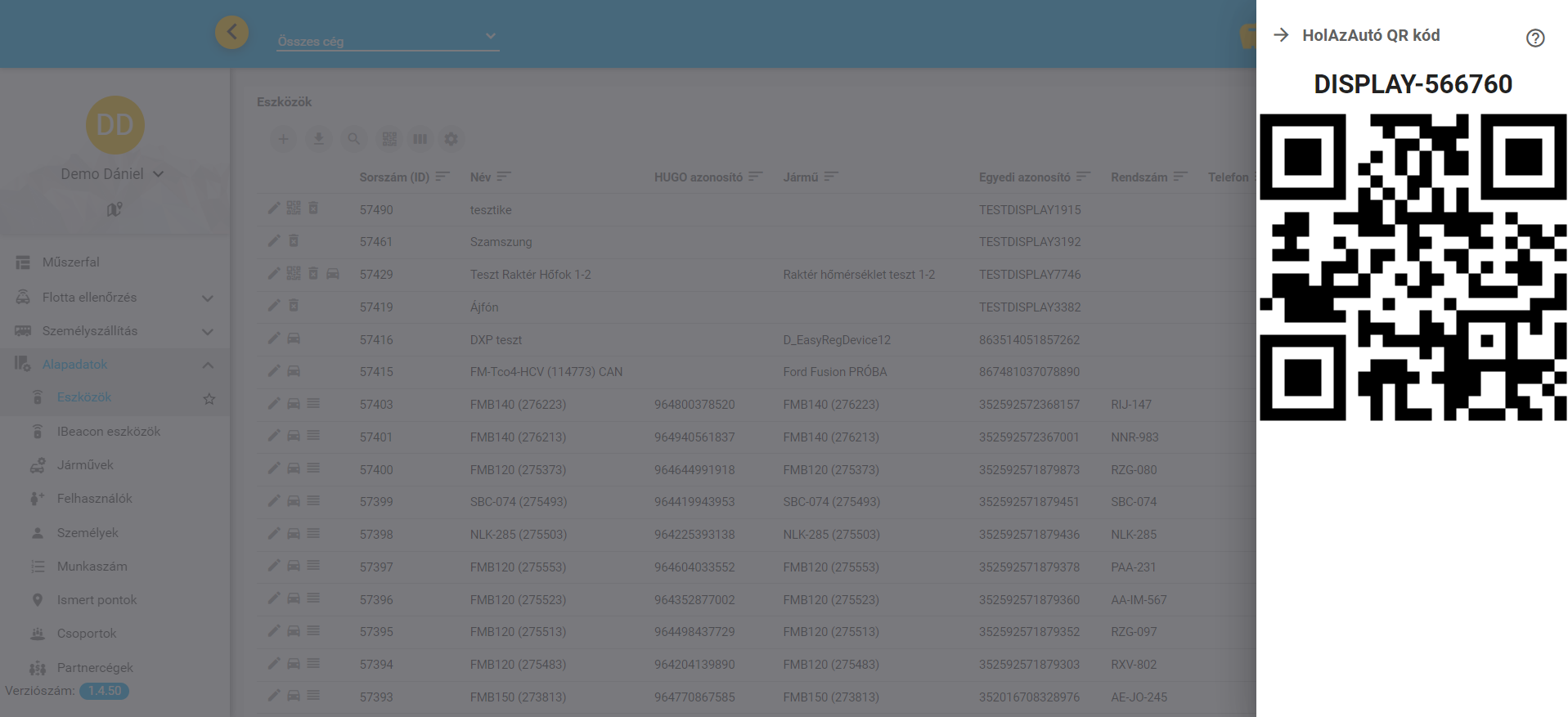Open help for HolAzAutó QR kód
The height and width of the screenshot is (717, 1568).
point(1534,38)
